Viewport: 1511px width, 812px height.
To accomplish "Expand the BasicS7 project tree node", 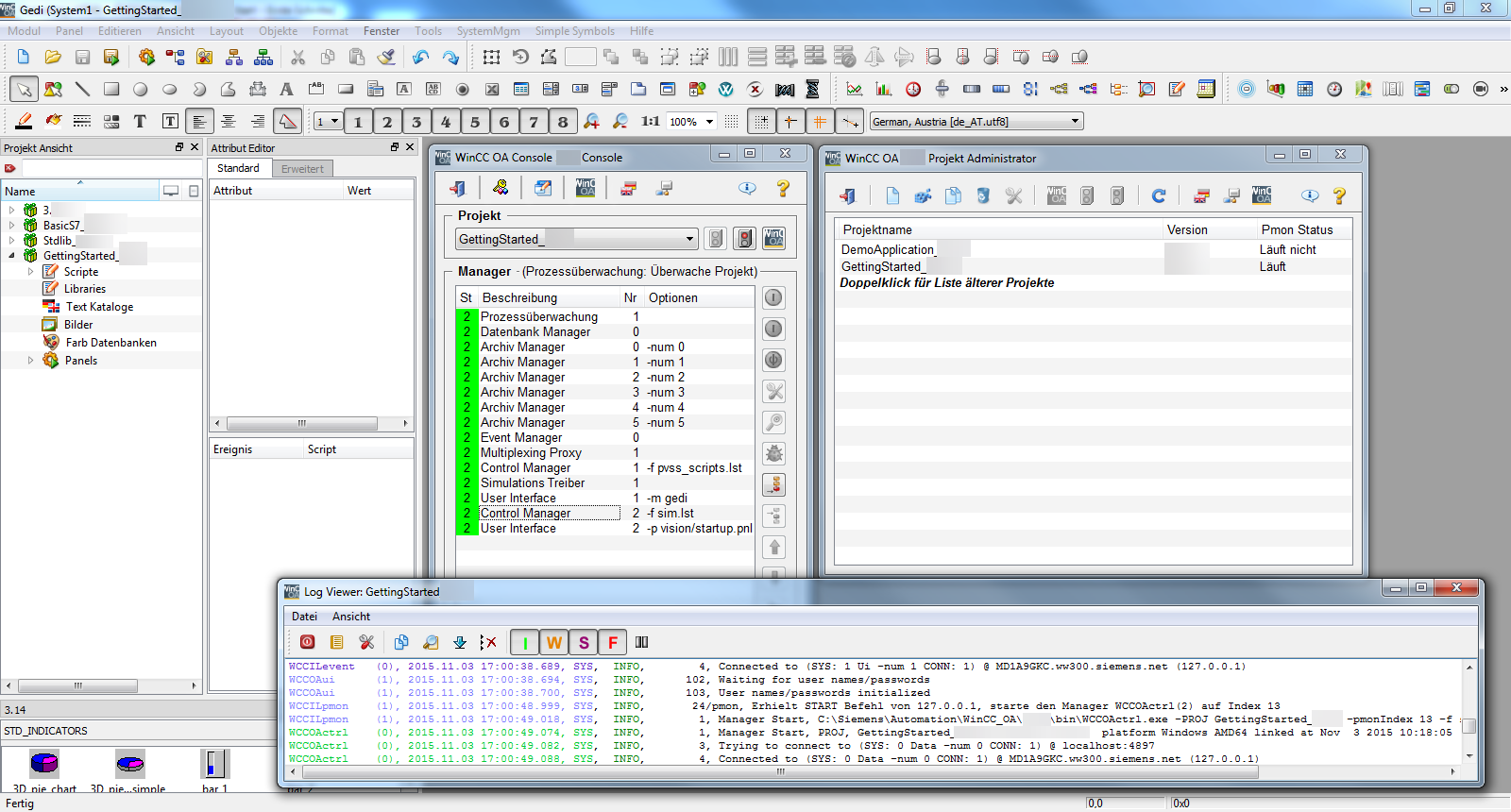I will click(12, 226).
